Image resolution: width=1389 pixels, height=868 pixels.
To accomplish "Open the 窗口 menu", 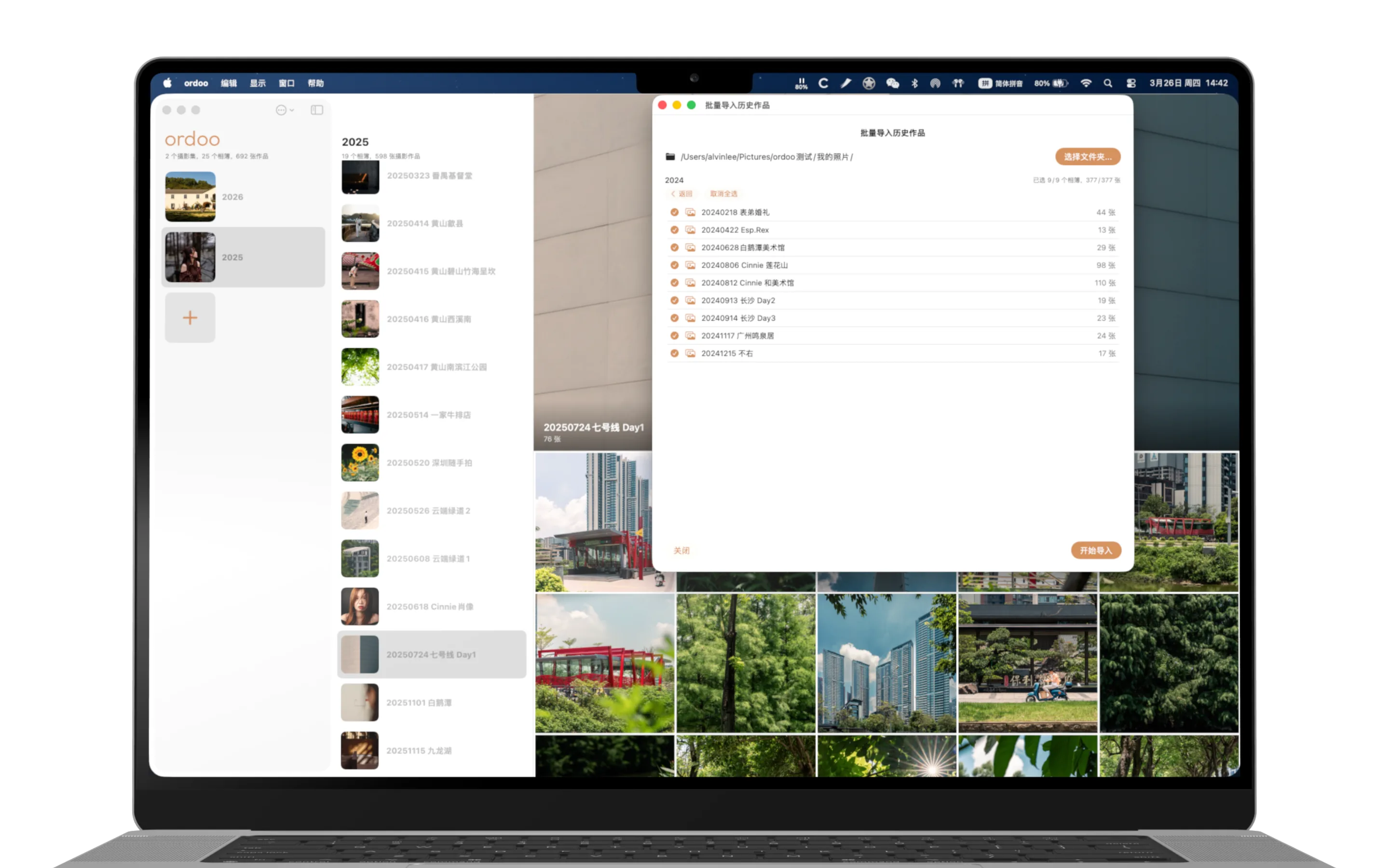I will 286,82.
